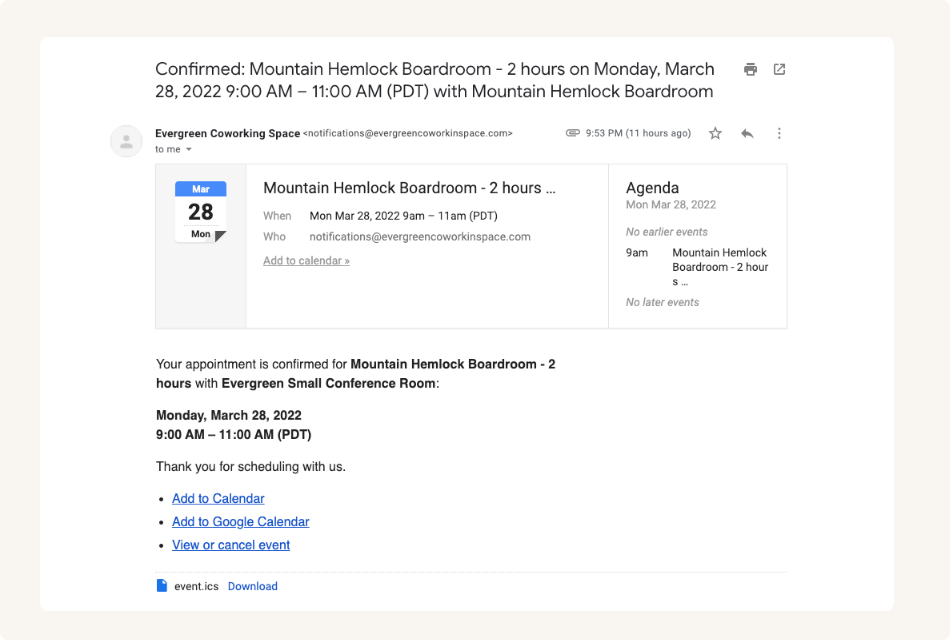Click the sender's profile avatar
Image resolution: width=950 pixels, height=640 pixels.
pos(126,141)
